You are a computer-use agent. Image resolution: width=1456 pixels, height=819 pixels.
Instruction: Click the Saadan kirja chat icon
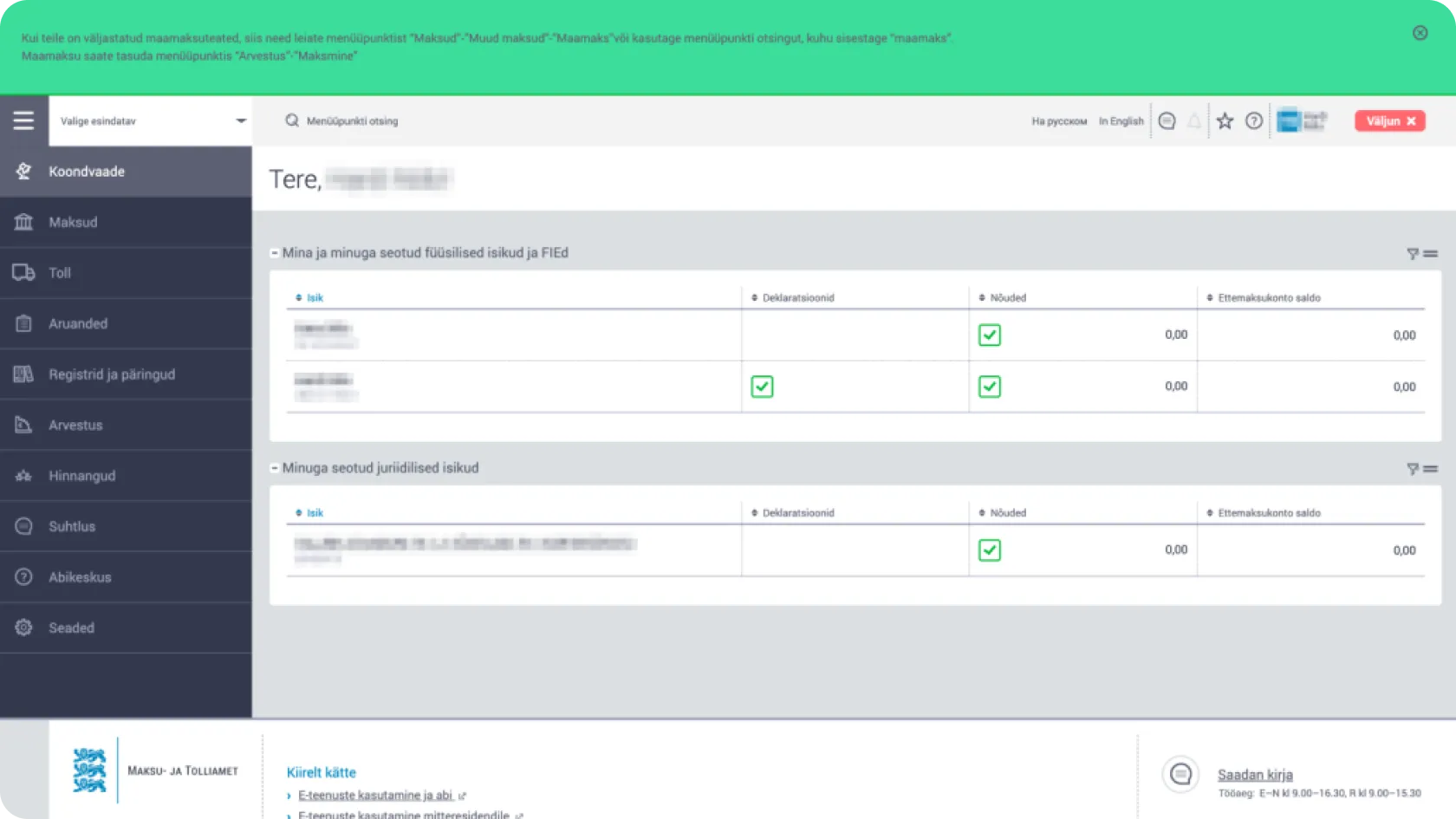(1180, 774)
